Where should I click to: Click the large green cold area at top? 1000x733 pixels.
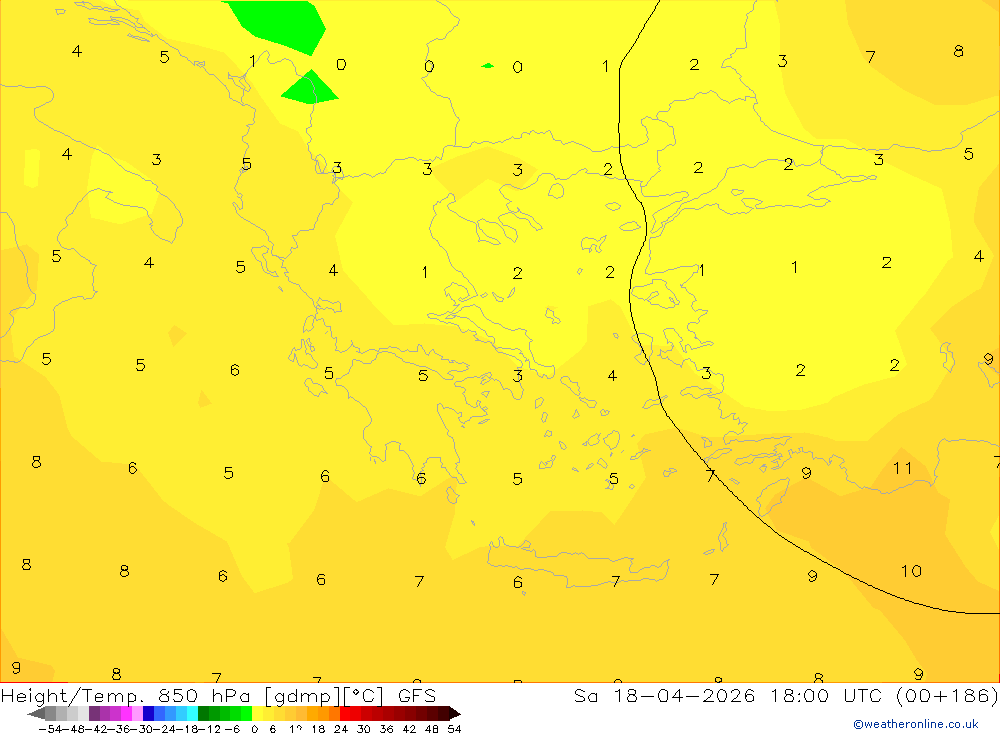pyautogui.click(x=281, y=26)
